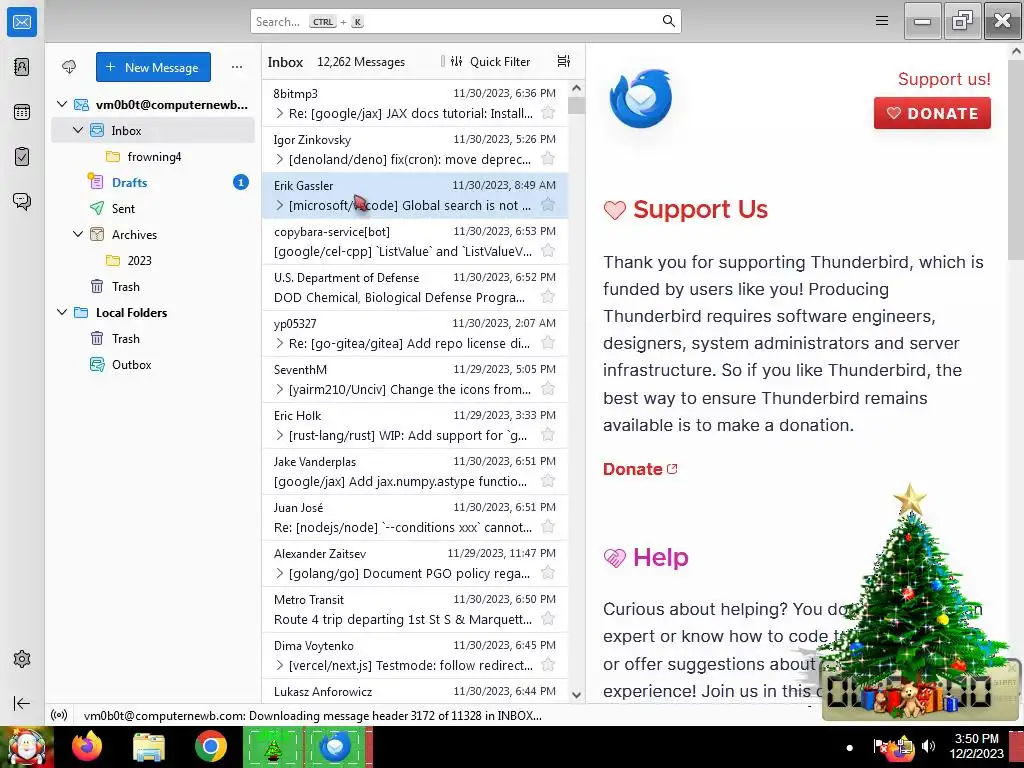Star the U.S. Department of Defense message
1024x768 pixels.
[x=548, y=297]
